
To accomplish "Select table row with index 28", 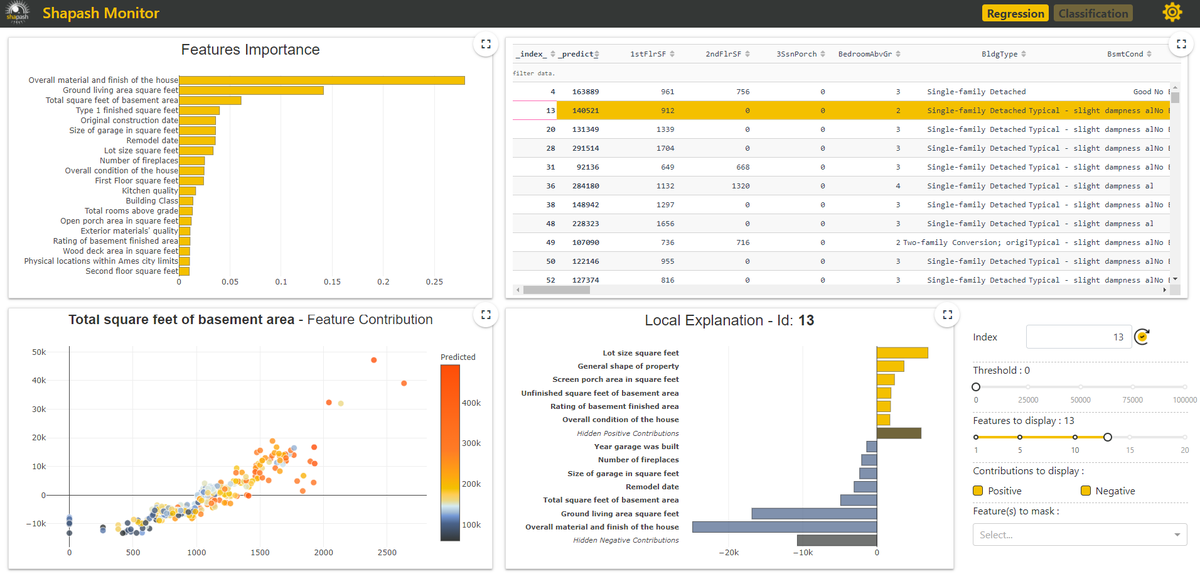I will tap(842, 148).
